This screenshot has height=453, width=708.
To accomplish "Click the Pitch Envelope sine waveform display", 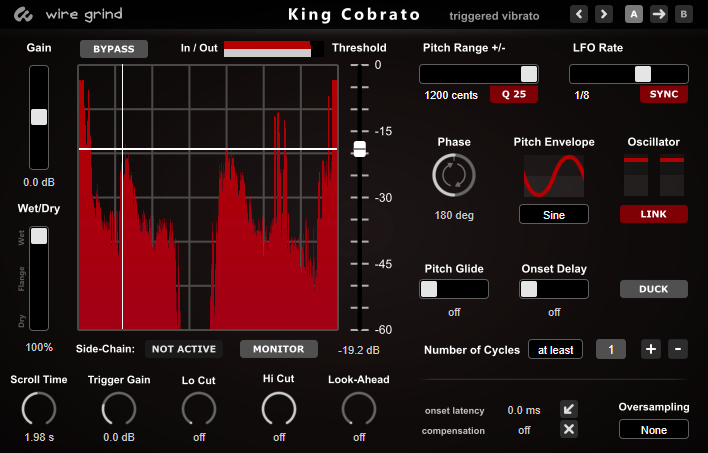I will click(554, 176).
